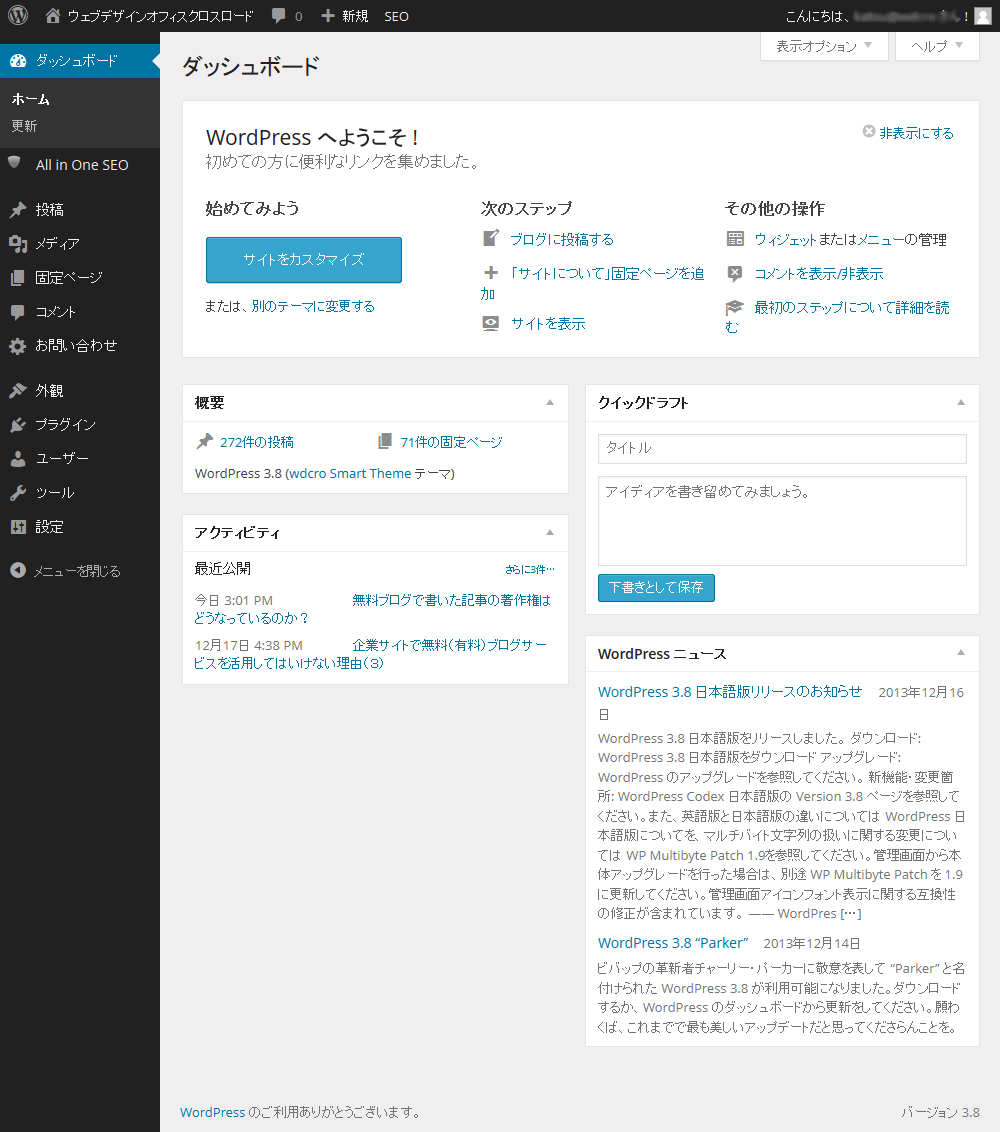Viewport: 1000px width, 1132px height.
Task: Click the user icon beside ユーザー
Action: tap(18, 458)
